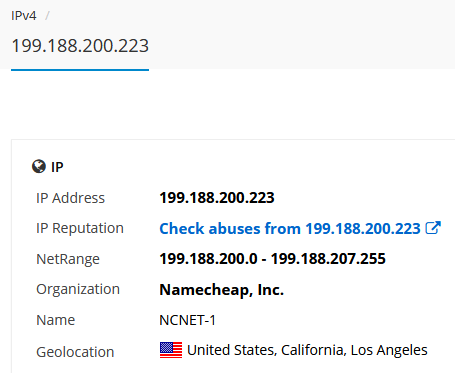Click the IP Address label
Viewport: 455px width, 373px height.
(70, 198)
